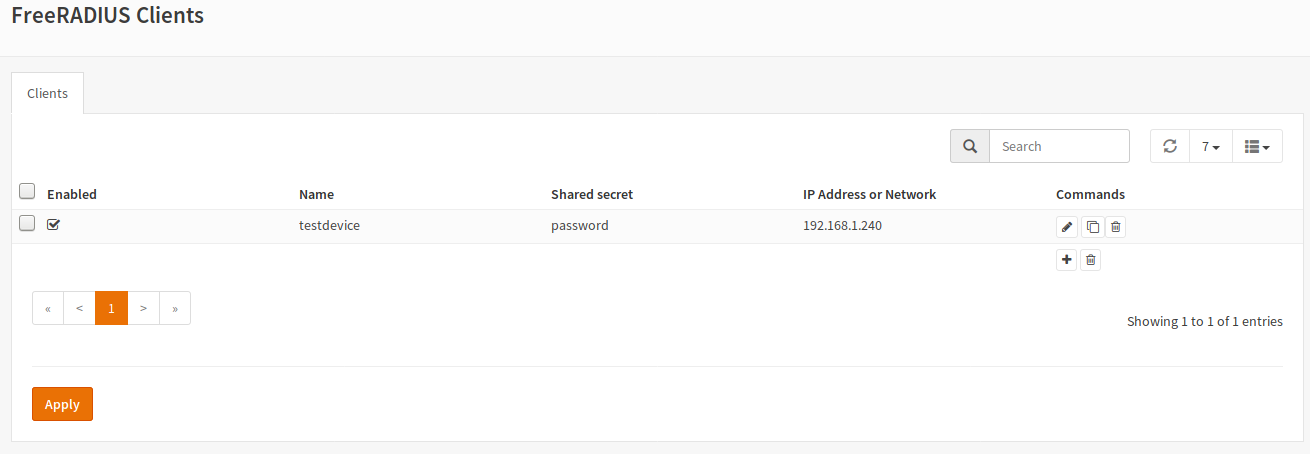
Task: Refresh the clients table
Action: pos(1170,146)
